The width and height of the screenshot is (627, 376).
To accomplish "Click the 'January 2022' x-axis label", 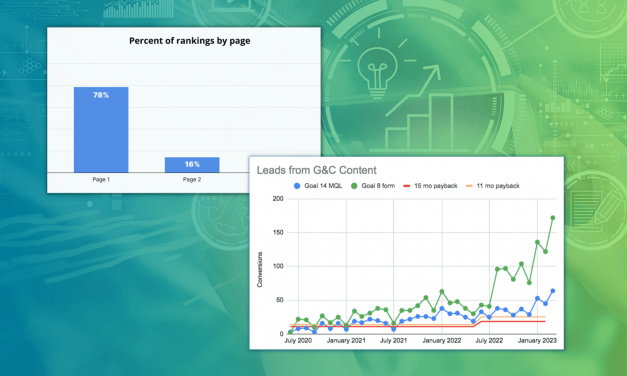I will tap(441, 341).
